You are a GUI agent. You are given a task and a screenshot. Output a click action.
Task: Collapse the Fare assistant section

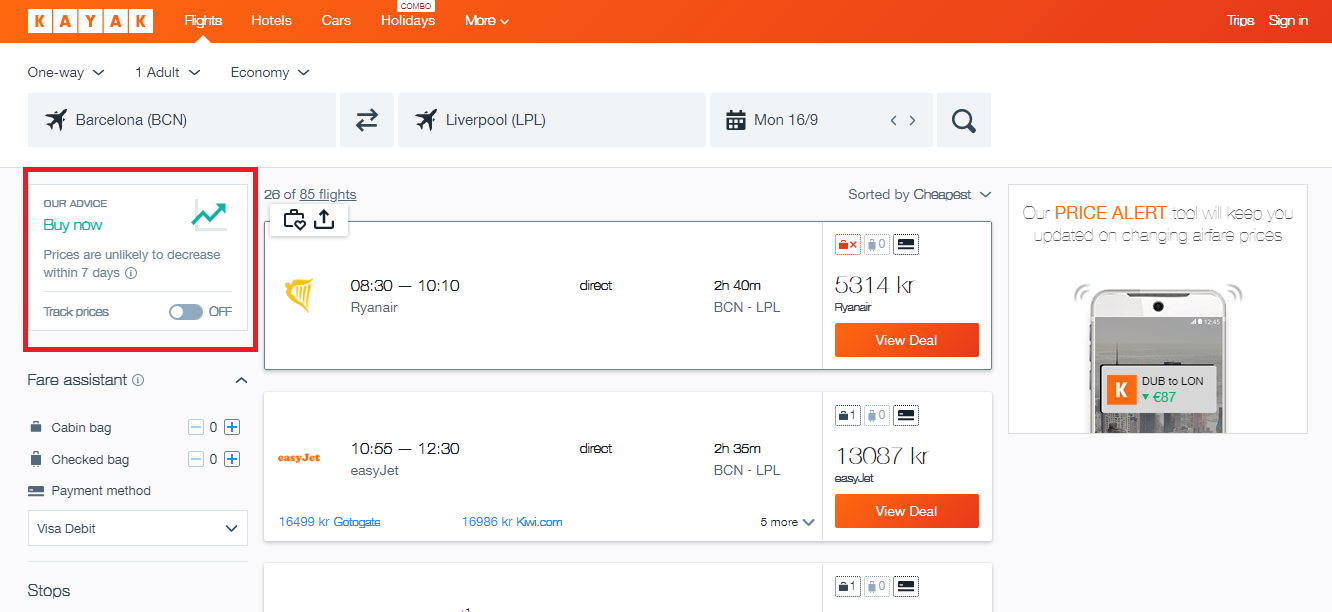[241, 380]
